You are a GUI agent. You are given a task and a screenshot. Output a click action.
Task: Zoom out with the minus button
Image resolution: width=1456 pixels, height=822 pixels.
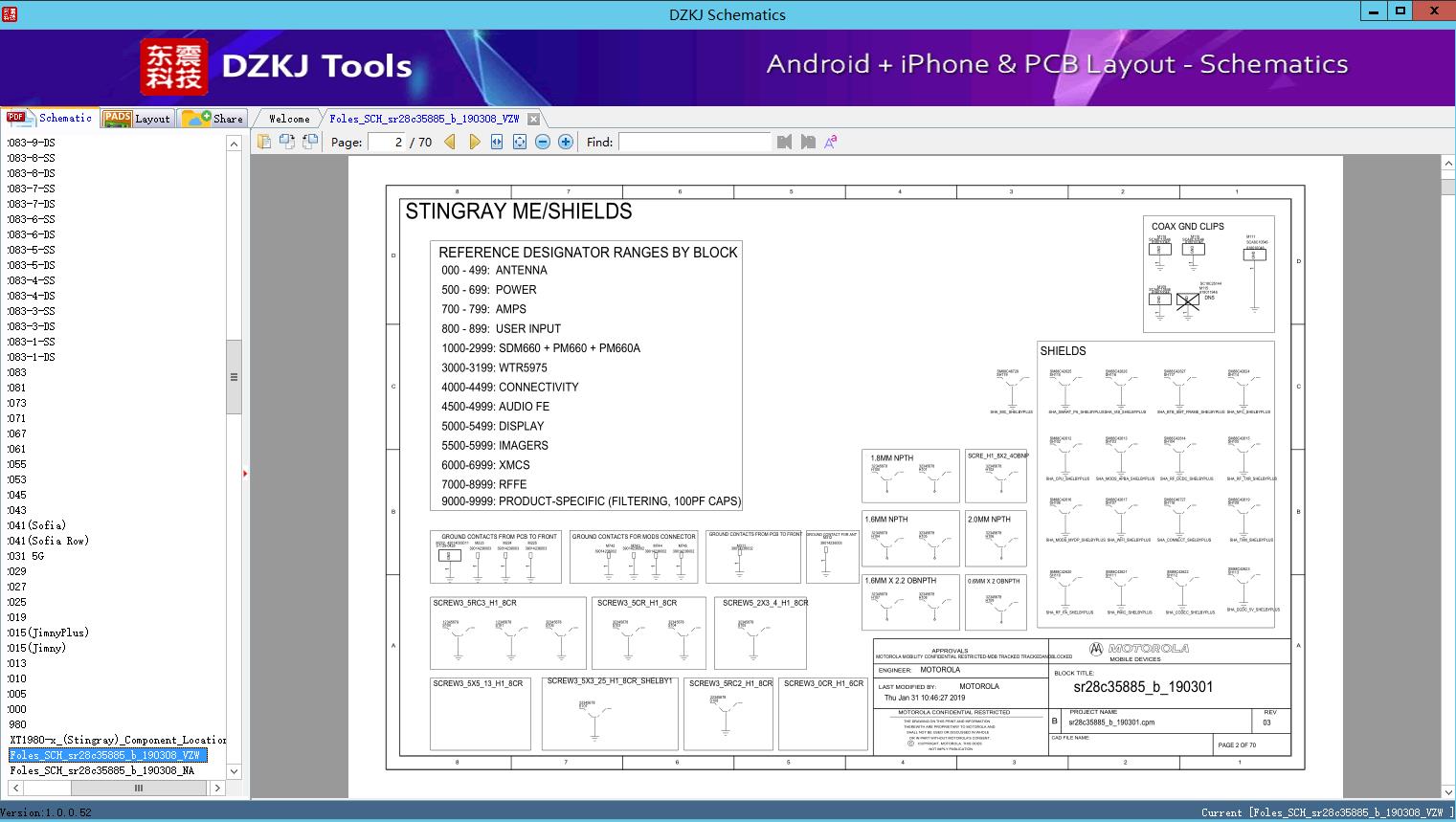(543, 142)
